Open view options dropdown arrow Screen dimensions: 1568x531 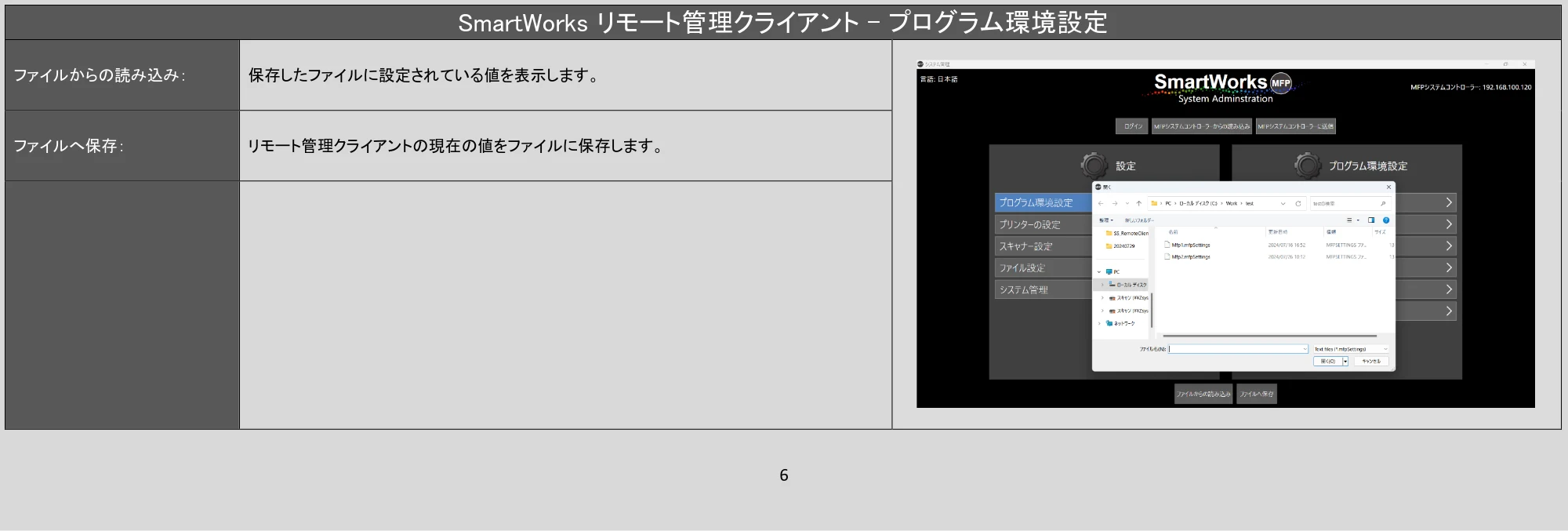(x=1358, y=220)
